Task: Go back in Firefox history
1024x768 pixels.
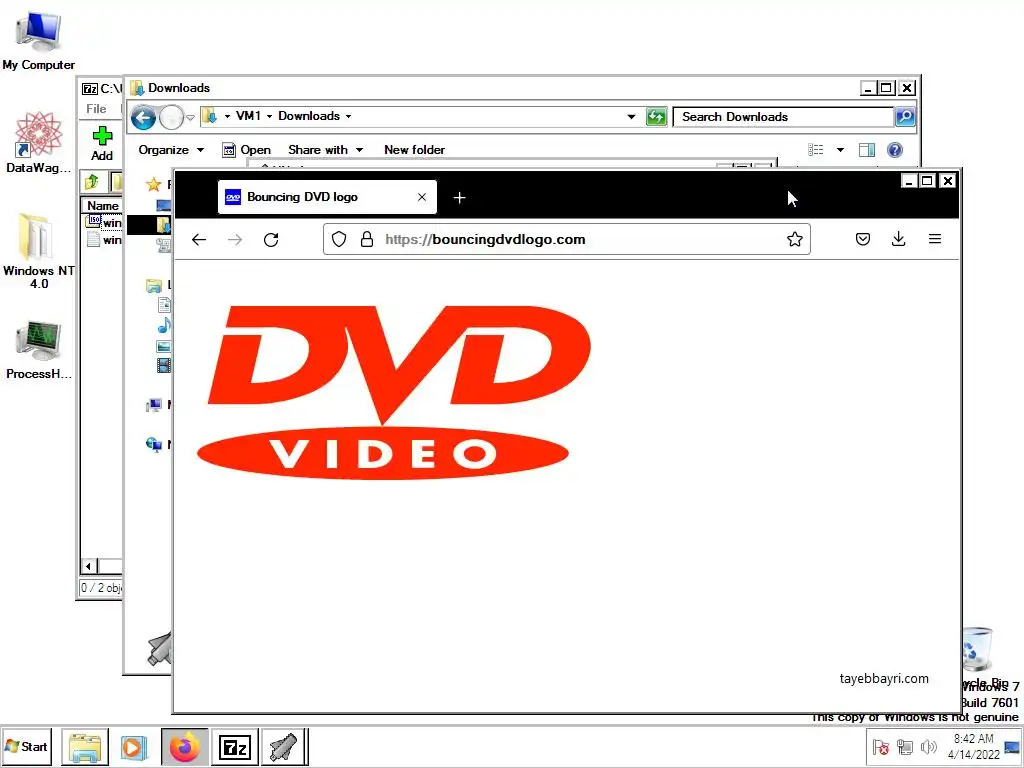Action: click(x=199, y=240)
